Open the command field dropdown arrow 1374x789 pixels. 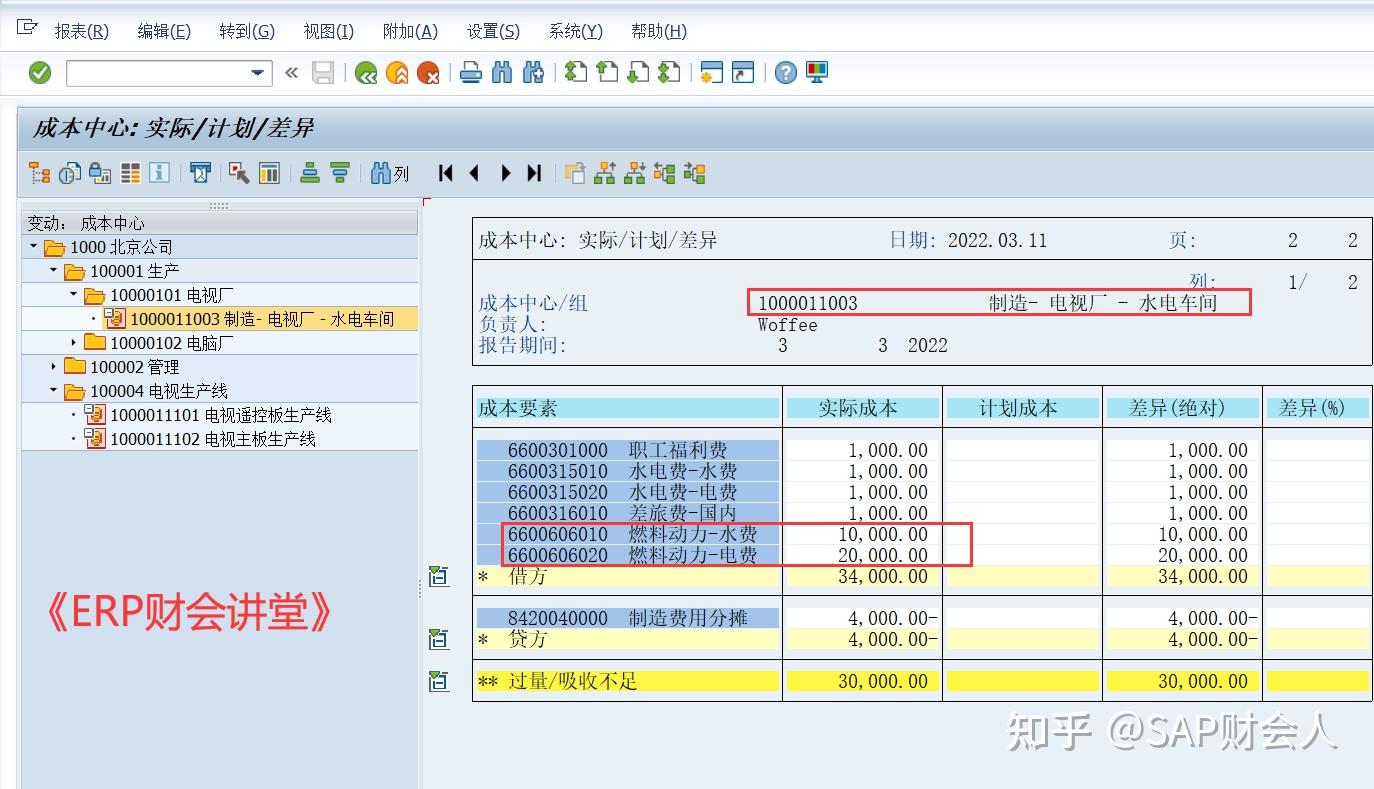click(x=257, y=73)
